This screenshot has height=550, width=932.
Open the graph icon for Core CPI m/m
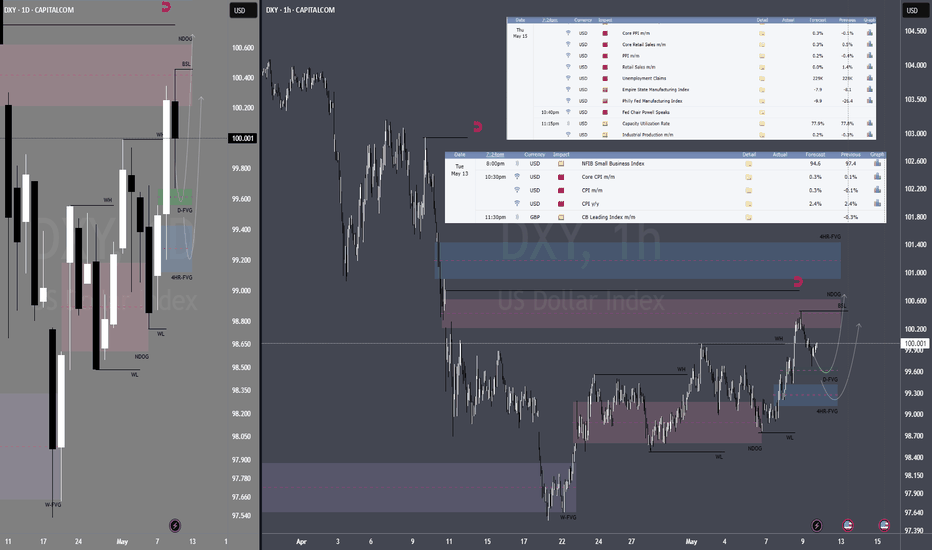(x=877, y=177)
